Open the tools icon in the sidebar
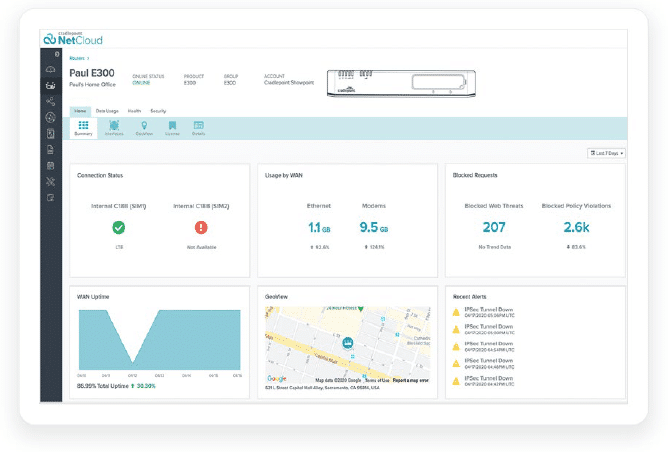Screen dimensions: 668x452 pyautogui.click(x=50, y=181)
